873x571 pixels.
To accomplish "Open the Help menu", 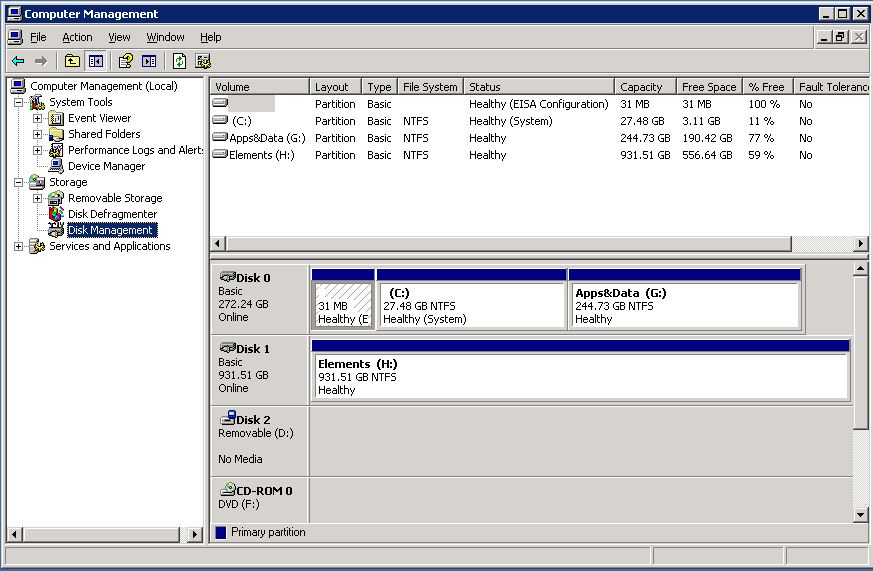I will click(210, 37).
